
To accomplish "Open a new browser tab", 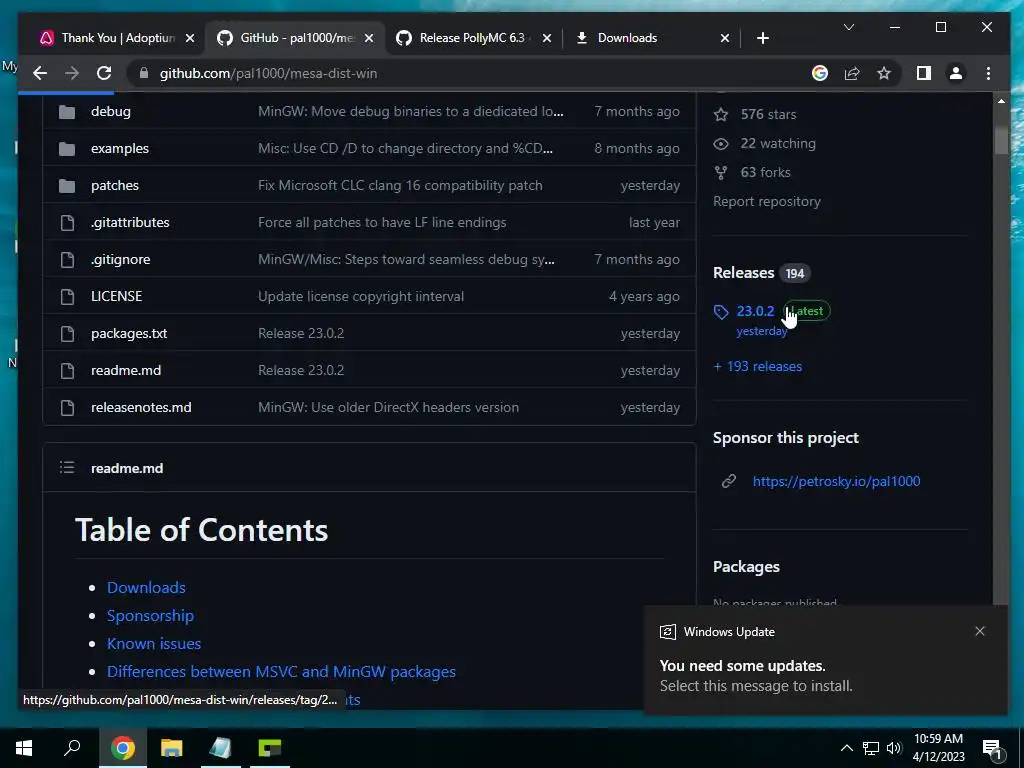I will [x=762, y=38].
